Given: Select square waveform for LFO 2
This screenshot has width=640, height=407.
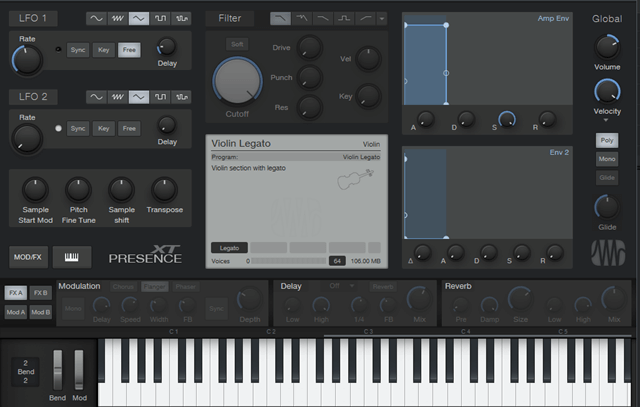Looking at the screenshot, I should (160, 97).
